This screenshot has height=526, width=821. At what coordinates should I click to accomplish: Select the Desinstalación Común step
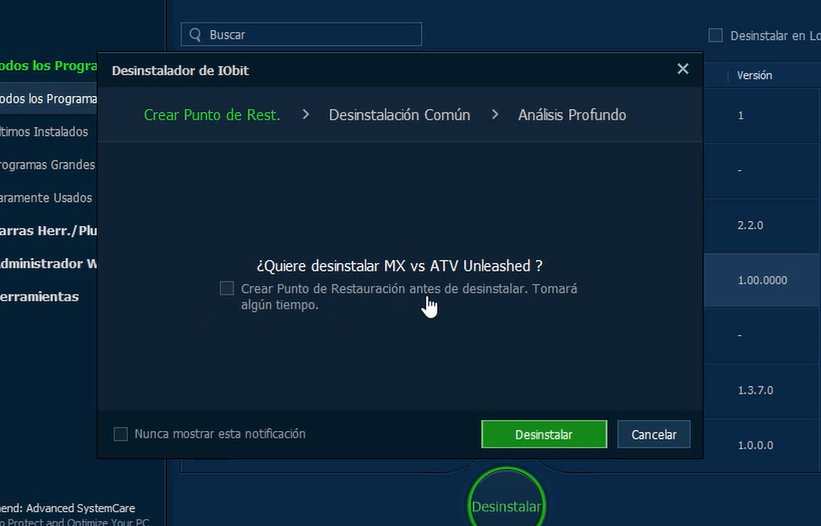click(400, 115)
